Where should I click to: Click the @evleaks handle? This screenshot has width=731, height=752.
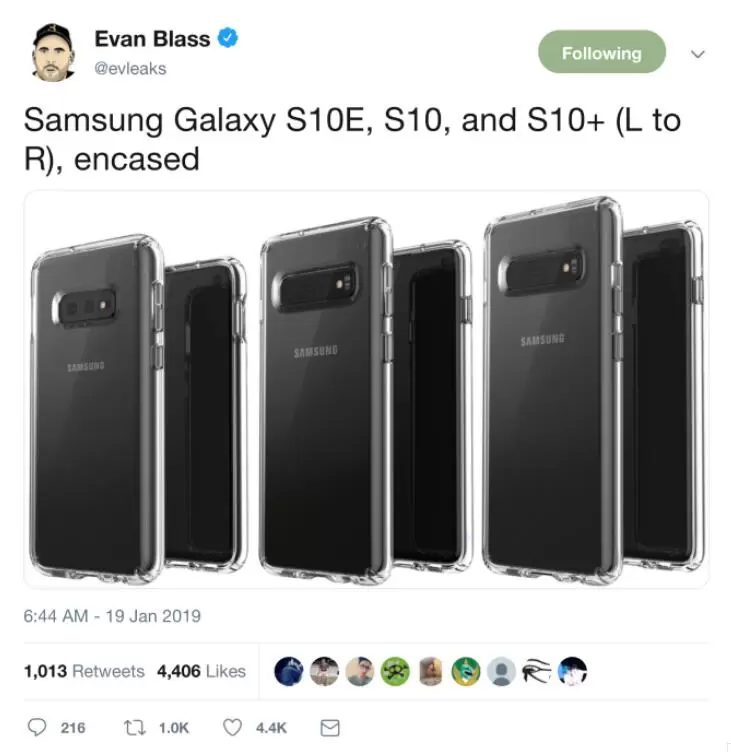pos(130,69)
